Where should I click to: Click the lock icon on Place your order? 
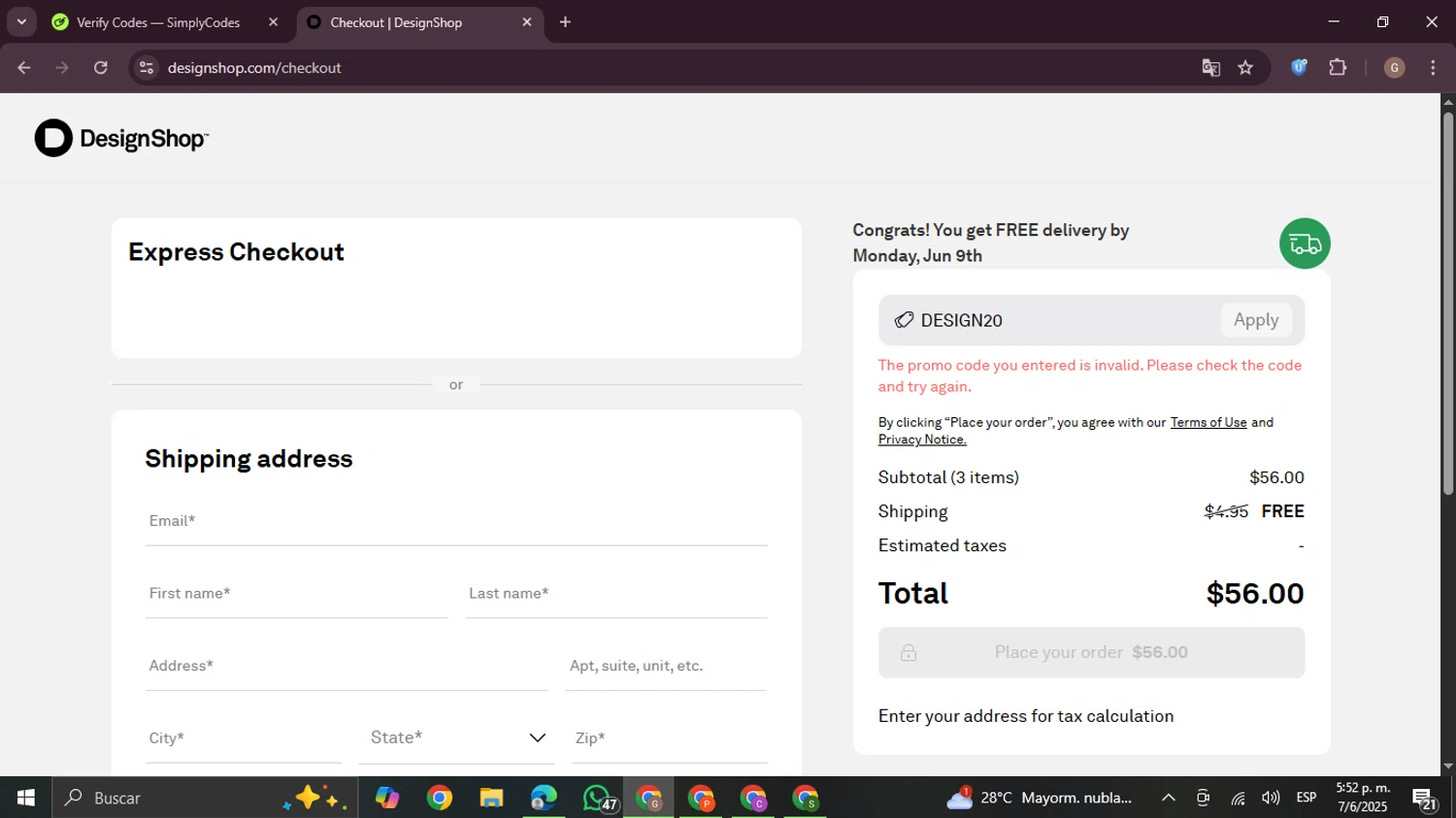coord(909,653)
